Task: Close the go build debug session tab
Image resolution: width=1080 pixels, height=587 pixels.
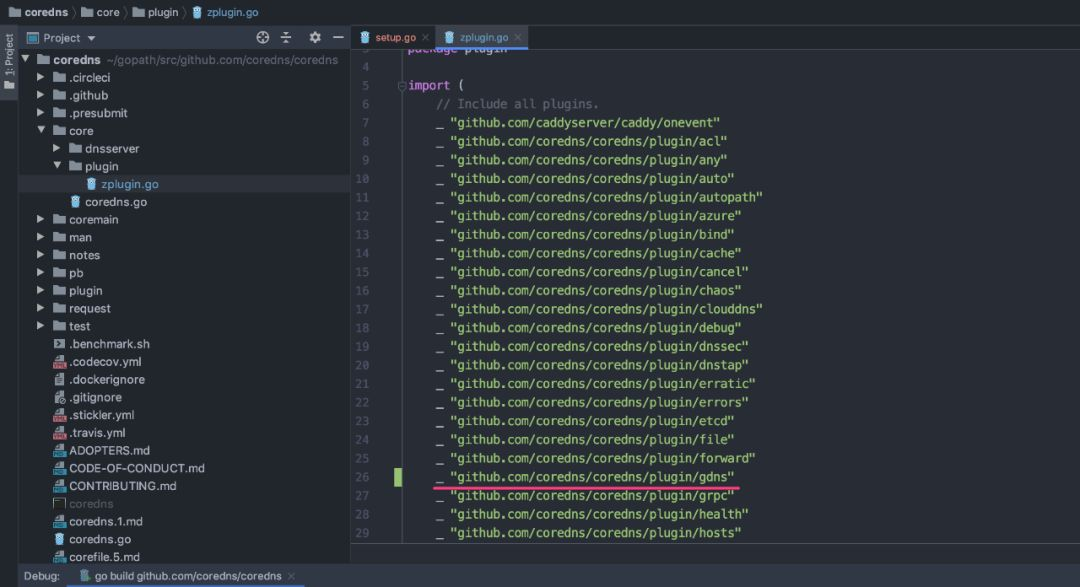Action: [x=292, y=576]
